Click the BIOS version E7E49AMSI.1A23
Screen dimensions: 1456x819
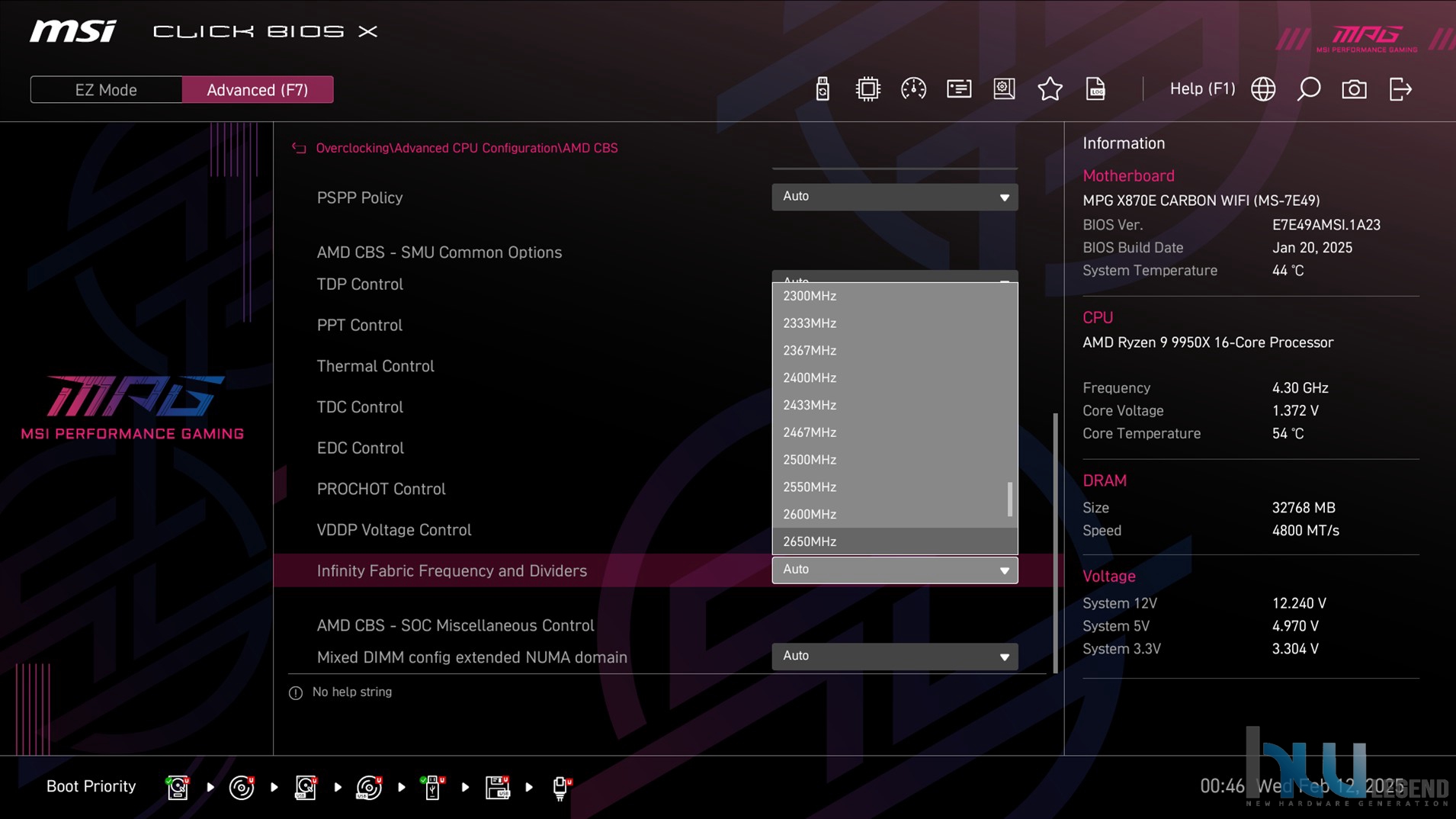point(1326,225)
